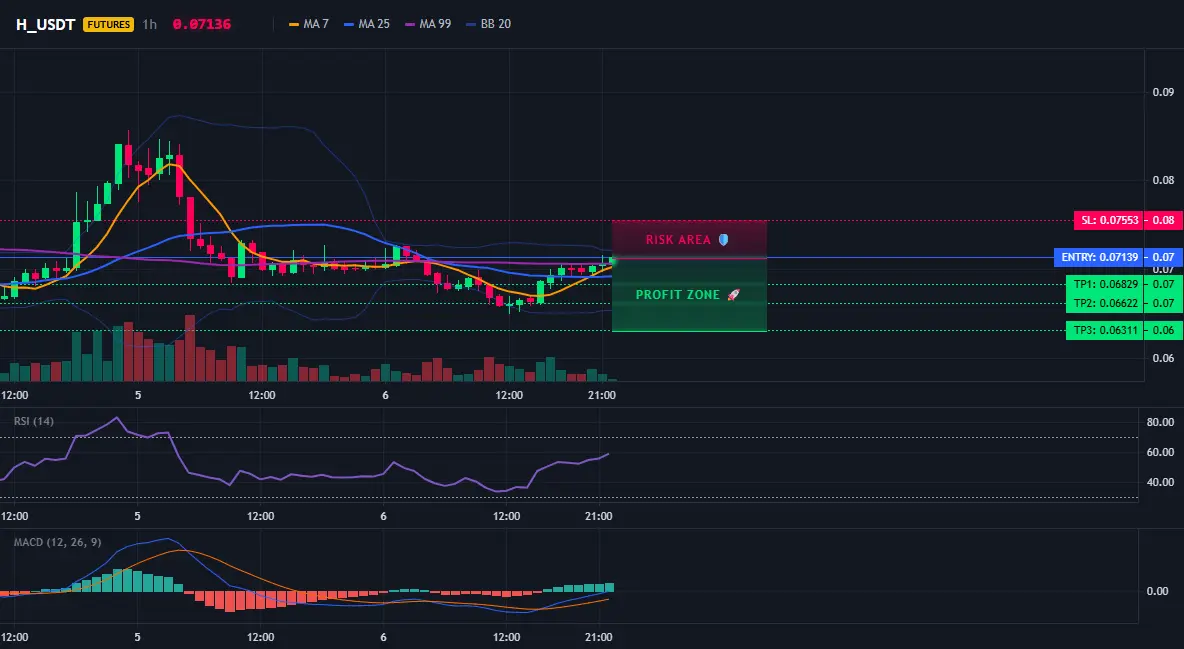The image size is (1184, 649).
Task: Toggle the MA 25 legend item
Action: [x=367, y=24]
